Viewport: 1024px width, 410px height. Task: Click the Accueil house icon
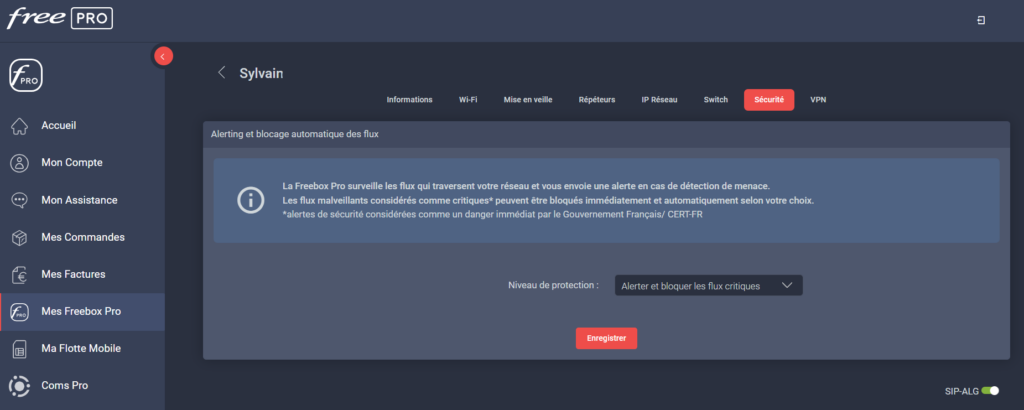pyautogui.click(x=20, y=126)
